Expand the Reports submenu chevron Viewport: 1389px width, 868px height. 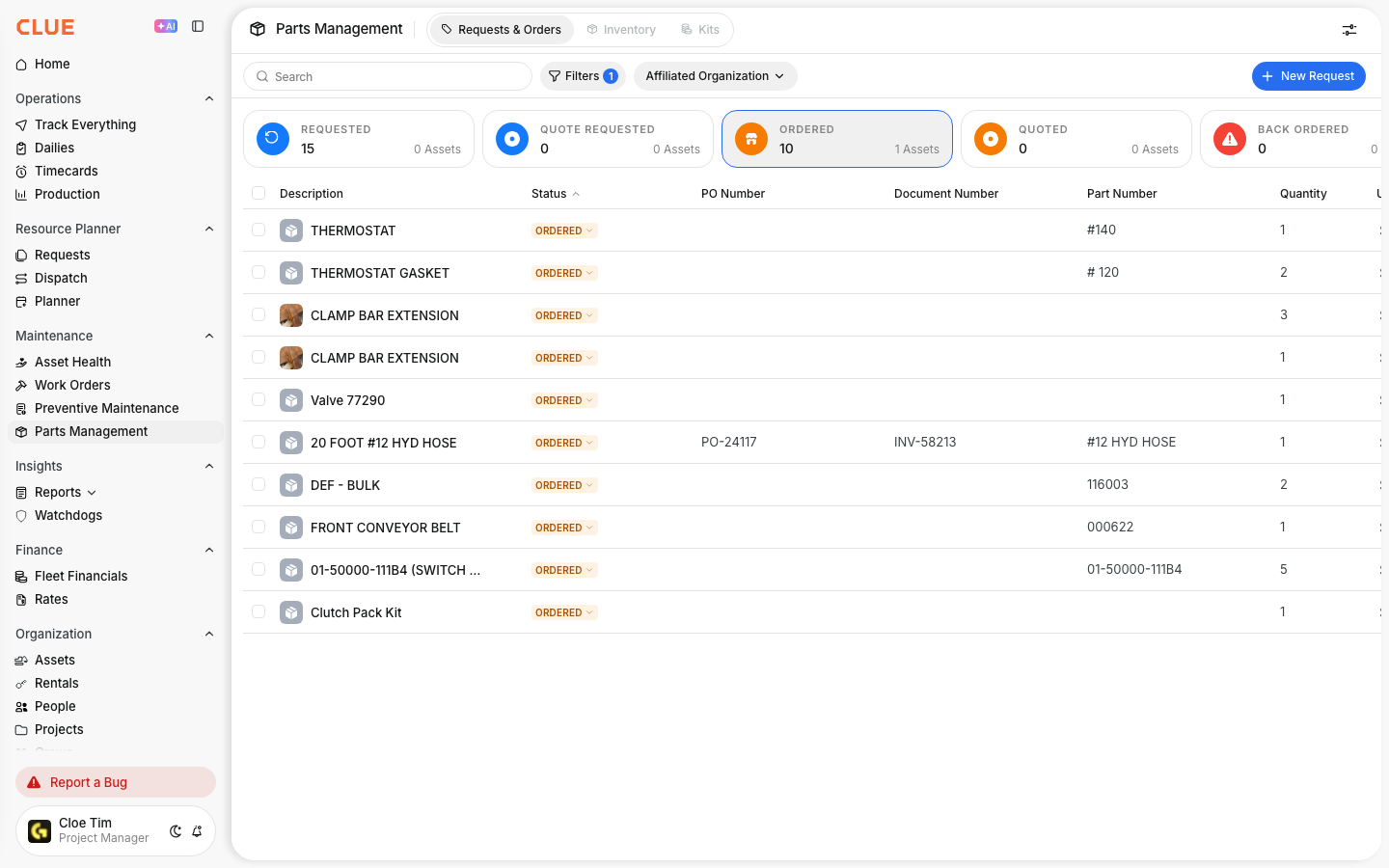tap(92, 493)
